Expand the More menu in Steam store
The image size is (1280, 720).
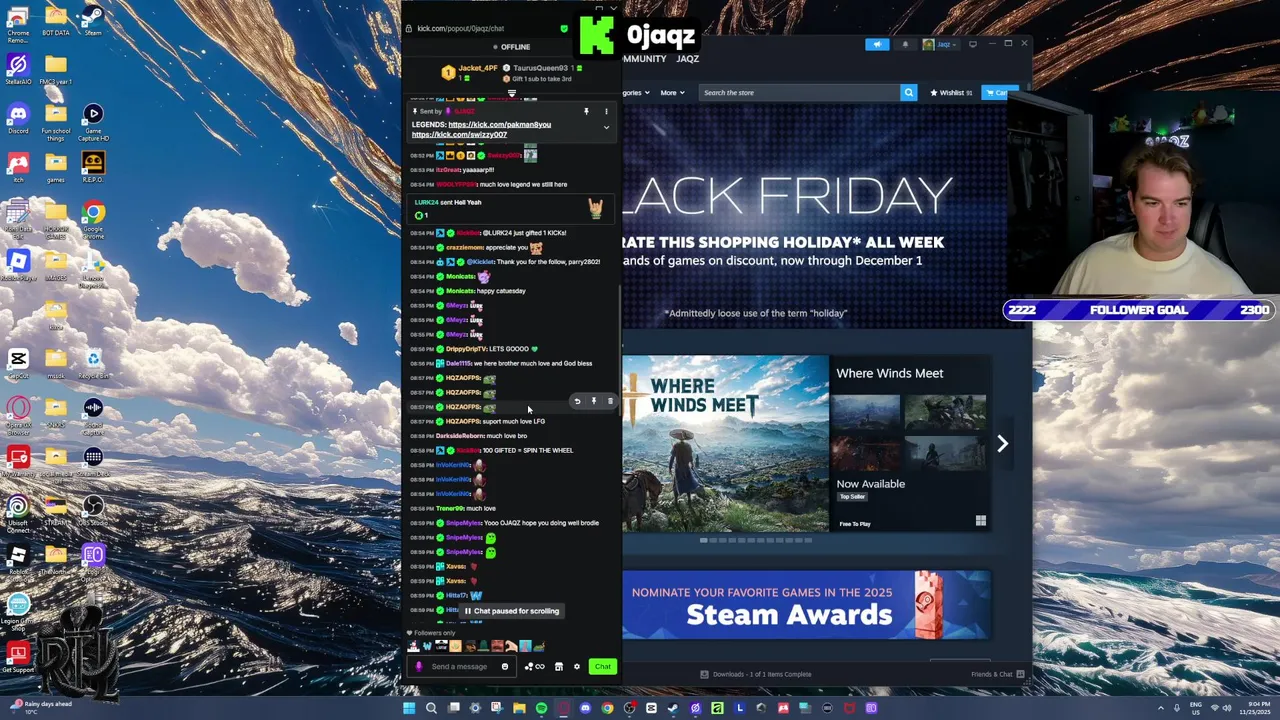(x=672, y=93)
